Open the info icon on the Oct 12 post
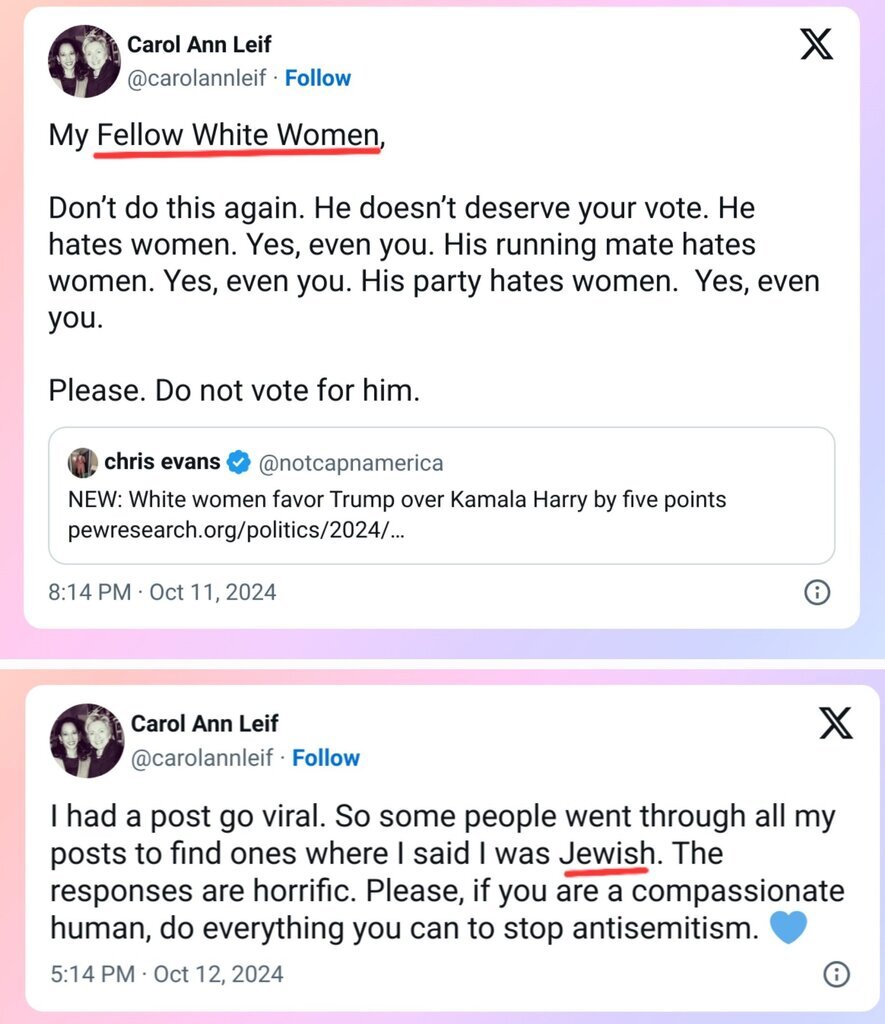The image size is (885, 1024). 837,973
